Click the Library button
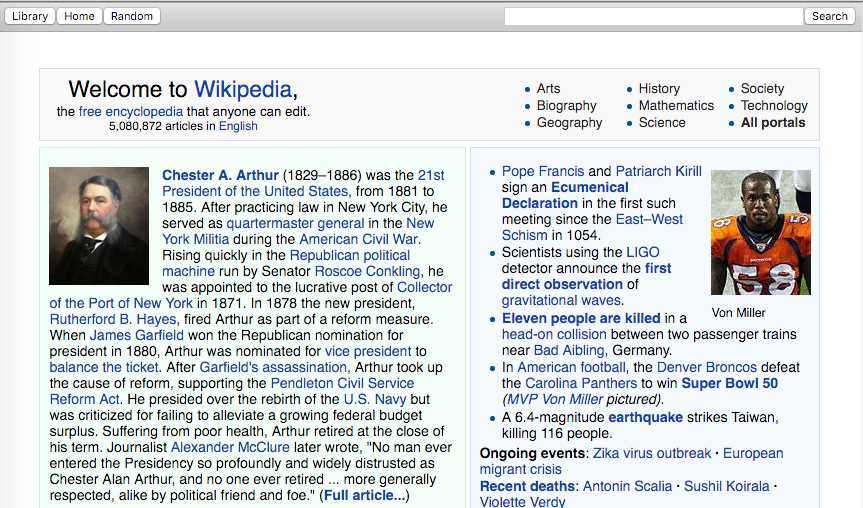The height and width of the screenshot is (508, 863). tap(30, 16)
